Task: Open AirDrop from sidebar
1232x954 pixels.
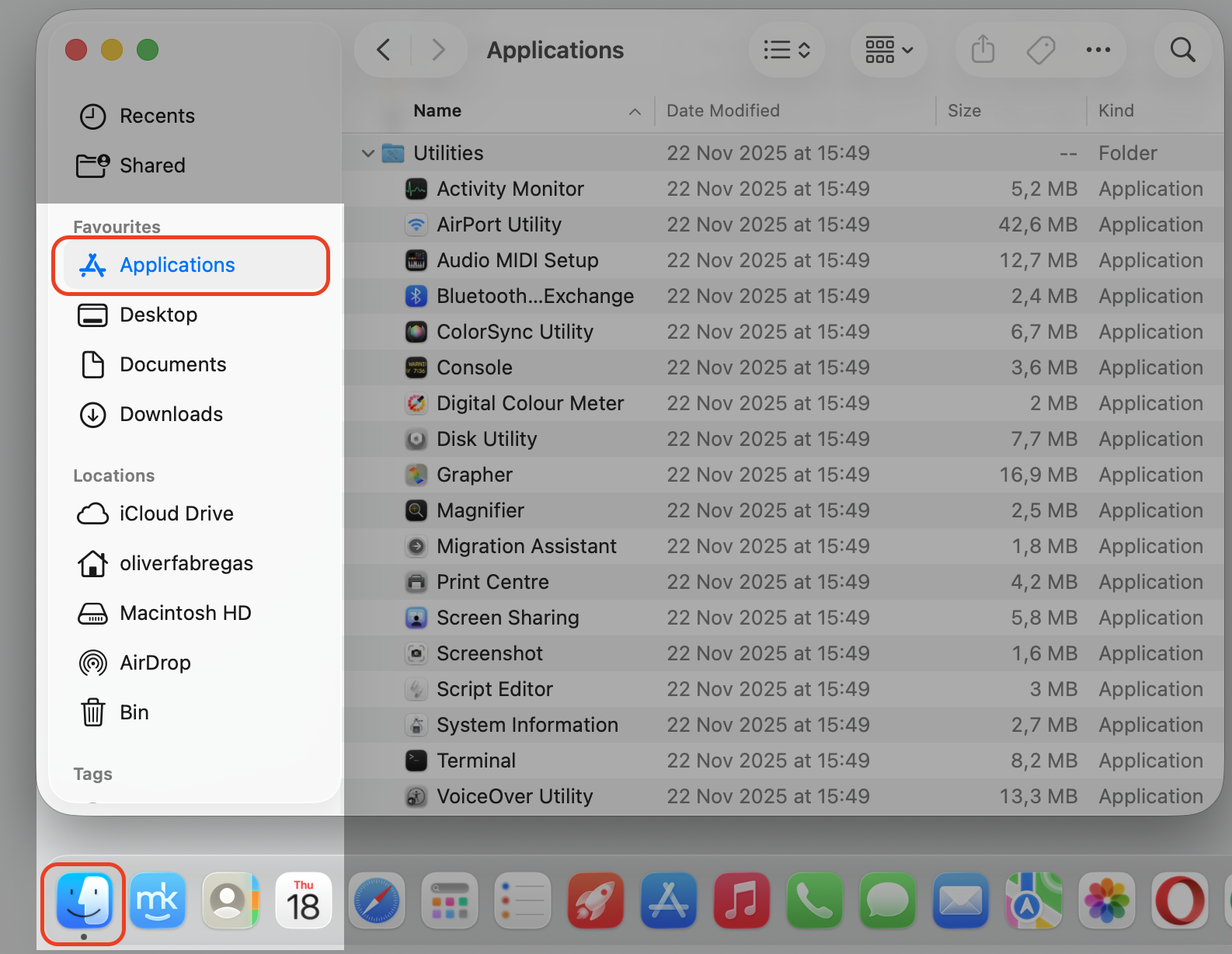Action: coord(191,663)
